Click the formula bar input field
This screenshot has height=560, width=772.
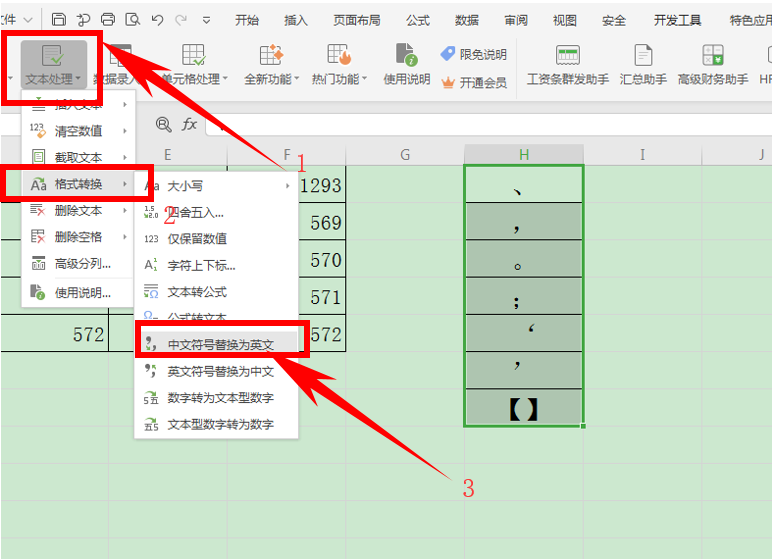pyautogui.click(x=488, y=125)
